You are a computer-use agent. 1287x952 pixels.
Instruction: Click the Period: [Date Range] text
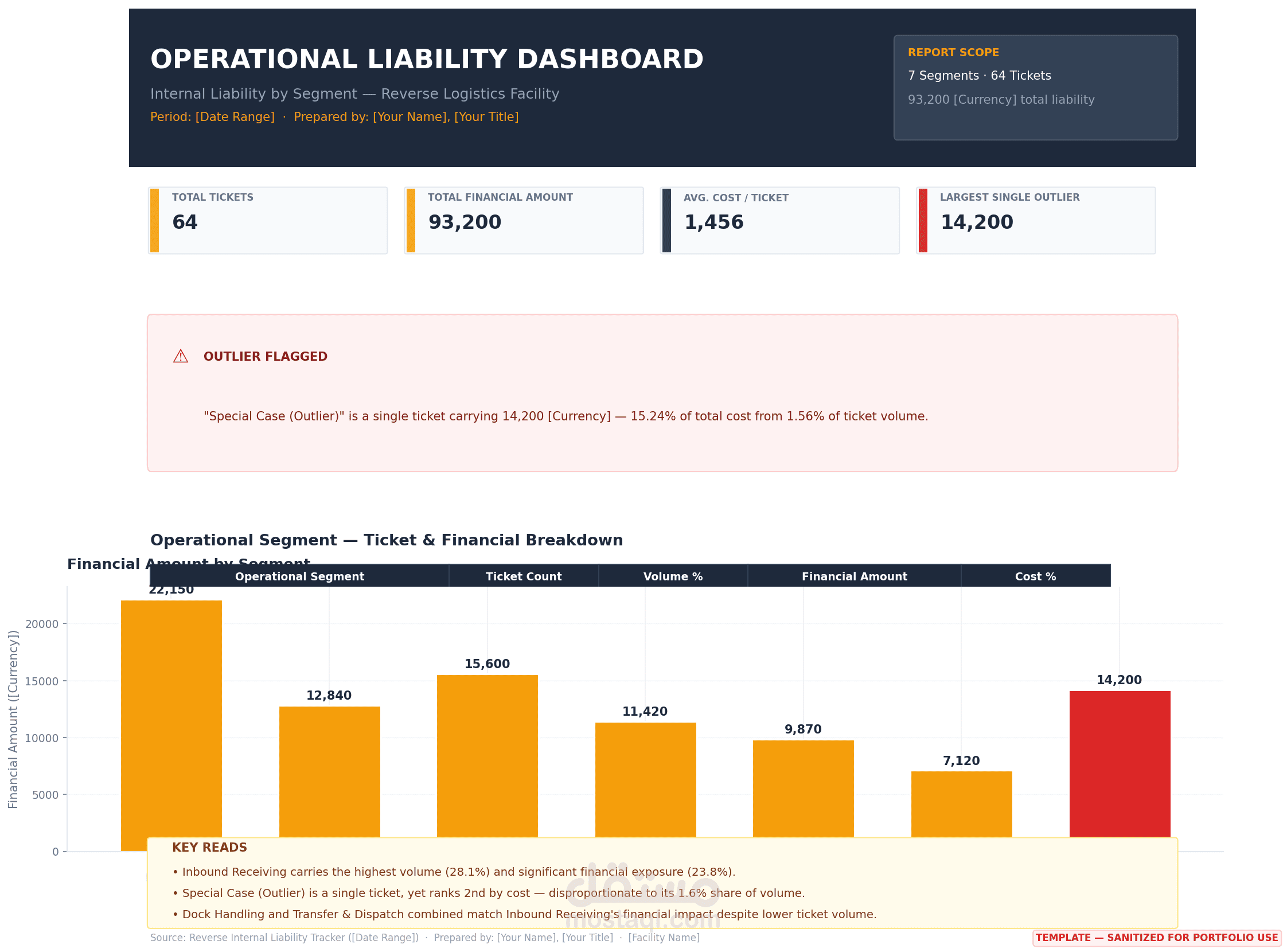pyautogui.click(x=212, y=117)
